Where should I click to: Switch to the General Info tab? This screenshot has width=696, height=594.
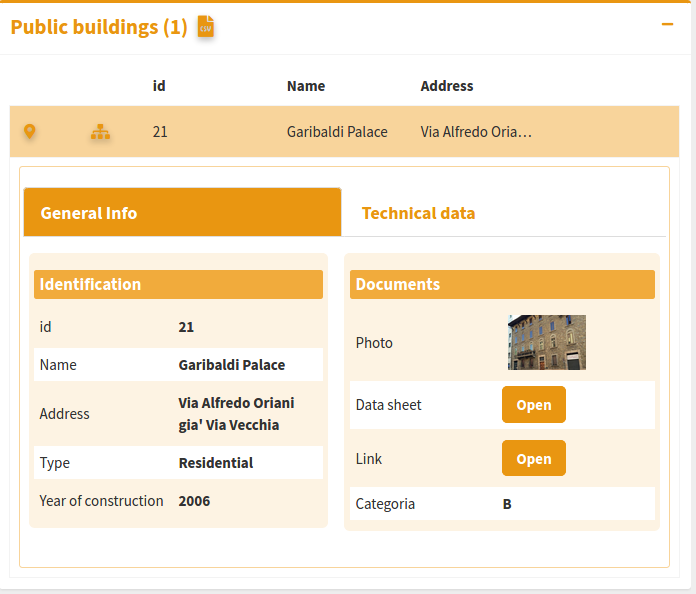pos(182,212)
